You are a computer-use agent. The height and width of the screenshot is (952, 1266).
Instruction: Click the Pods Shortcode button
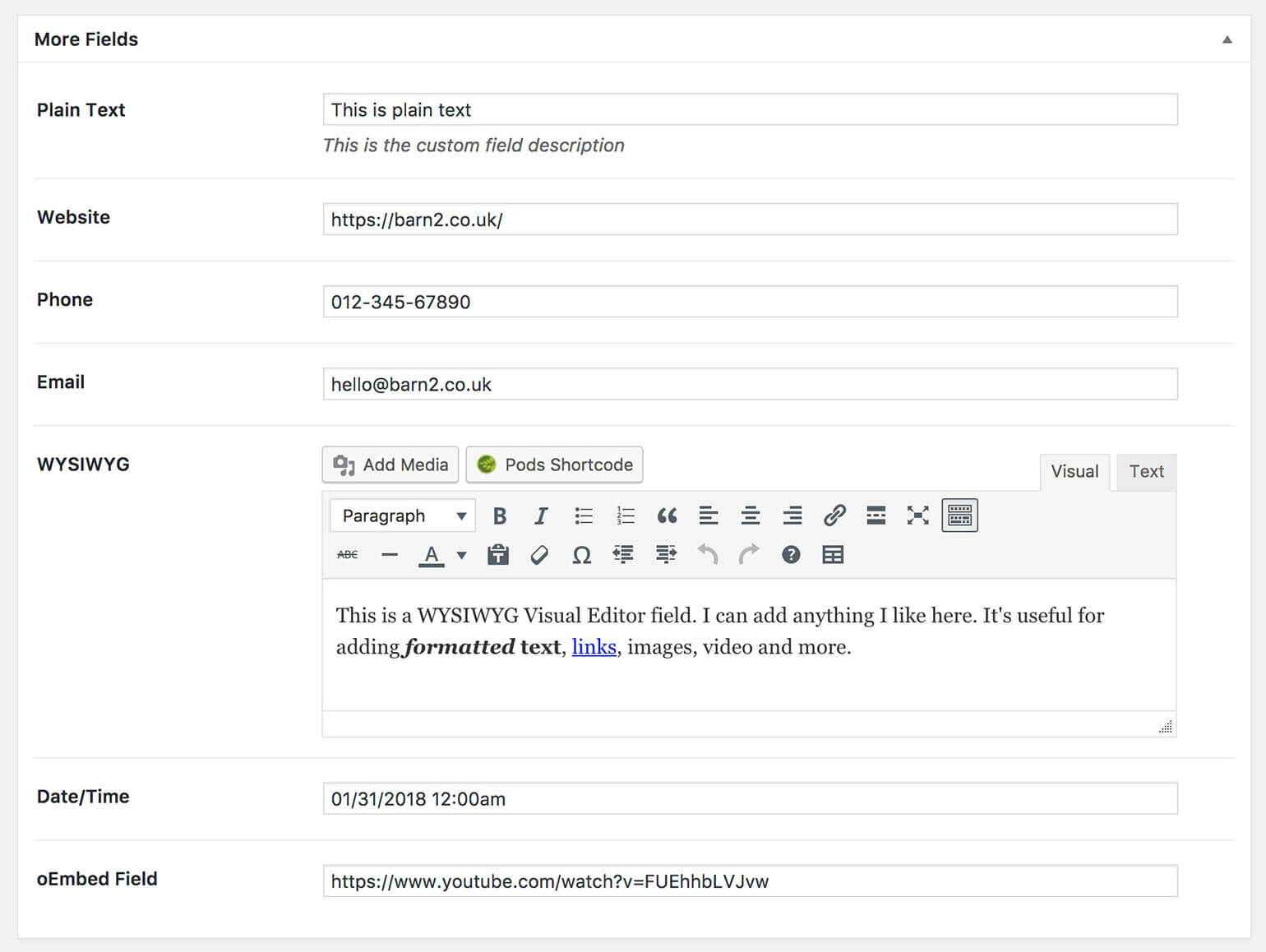[x=553, y=464]
